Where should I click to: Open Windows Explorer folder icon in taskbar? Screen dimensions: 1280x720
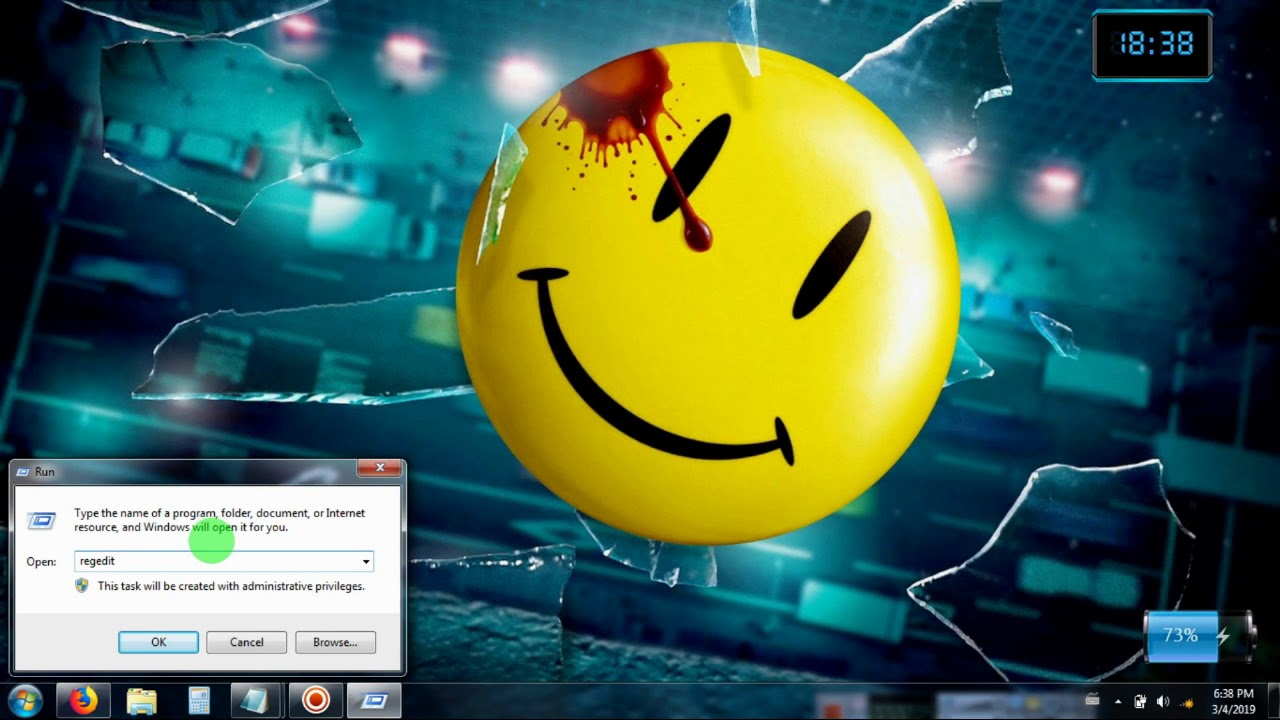coord(142,701)
